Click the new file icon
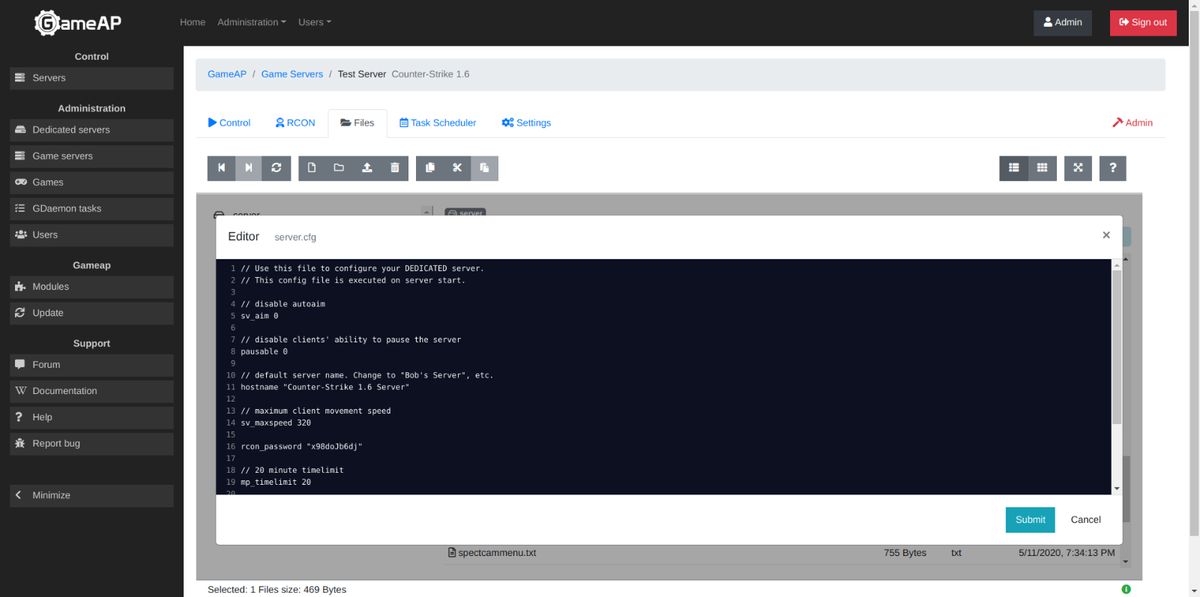This screenshot has height=597, width=1200. tap(312, 168)
